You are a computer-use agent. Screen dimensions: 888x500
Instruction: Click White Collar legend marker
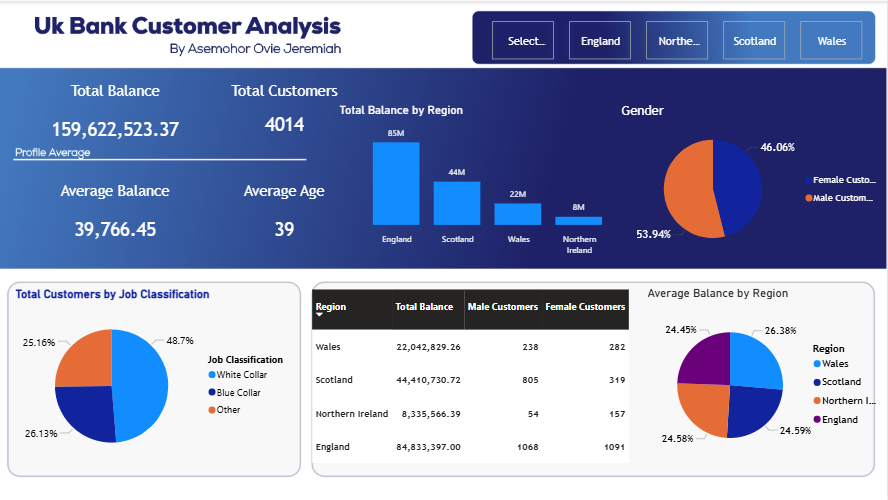(212, 375)
